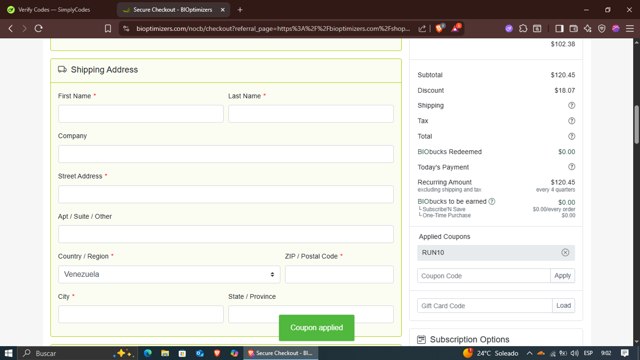Click the Load gift card button
The height and width of the screenshot is (360, 640).
563,305
